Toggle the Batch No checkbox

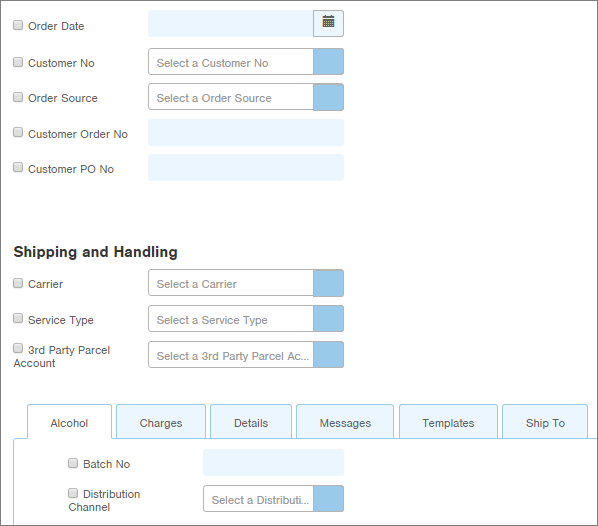(73, 463)
